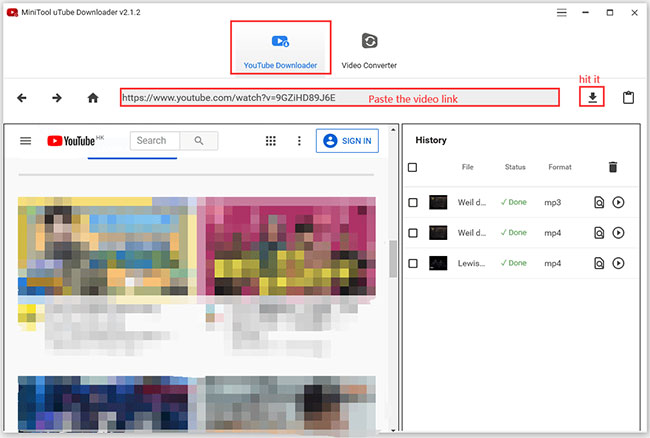Viewport: 650px width, 438px height.
Task: Play the Weil d... mp4 entry
Action: pos(618,233)
